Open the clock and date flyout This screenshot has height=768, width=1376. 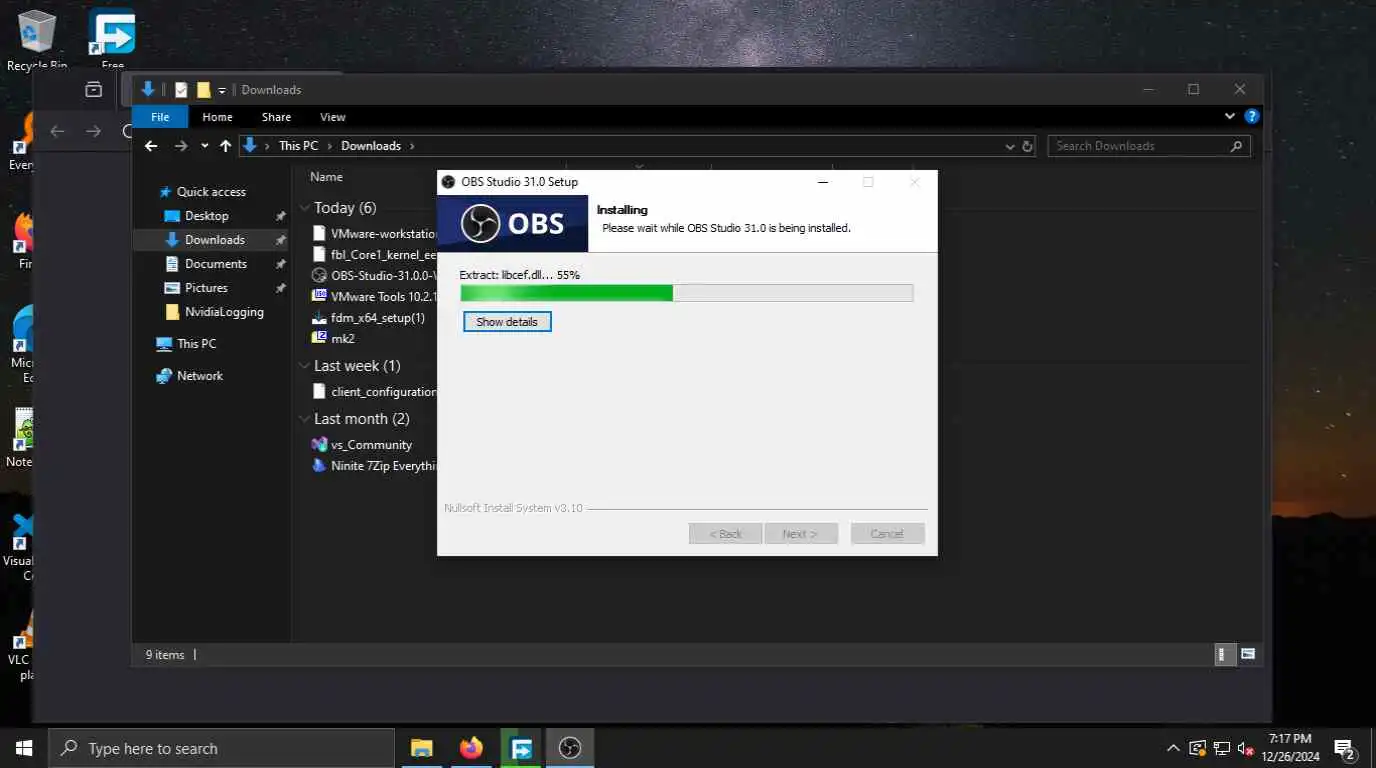1290,748
